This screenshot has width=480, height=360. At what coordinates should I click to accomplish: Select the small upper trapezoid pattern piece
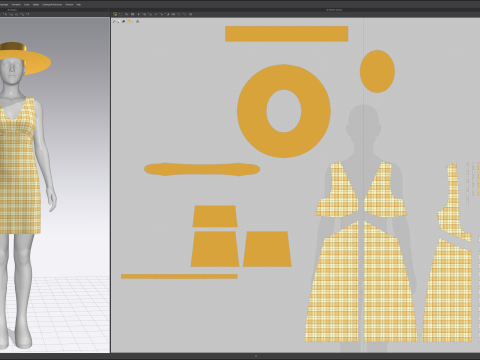(215, 216)
